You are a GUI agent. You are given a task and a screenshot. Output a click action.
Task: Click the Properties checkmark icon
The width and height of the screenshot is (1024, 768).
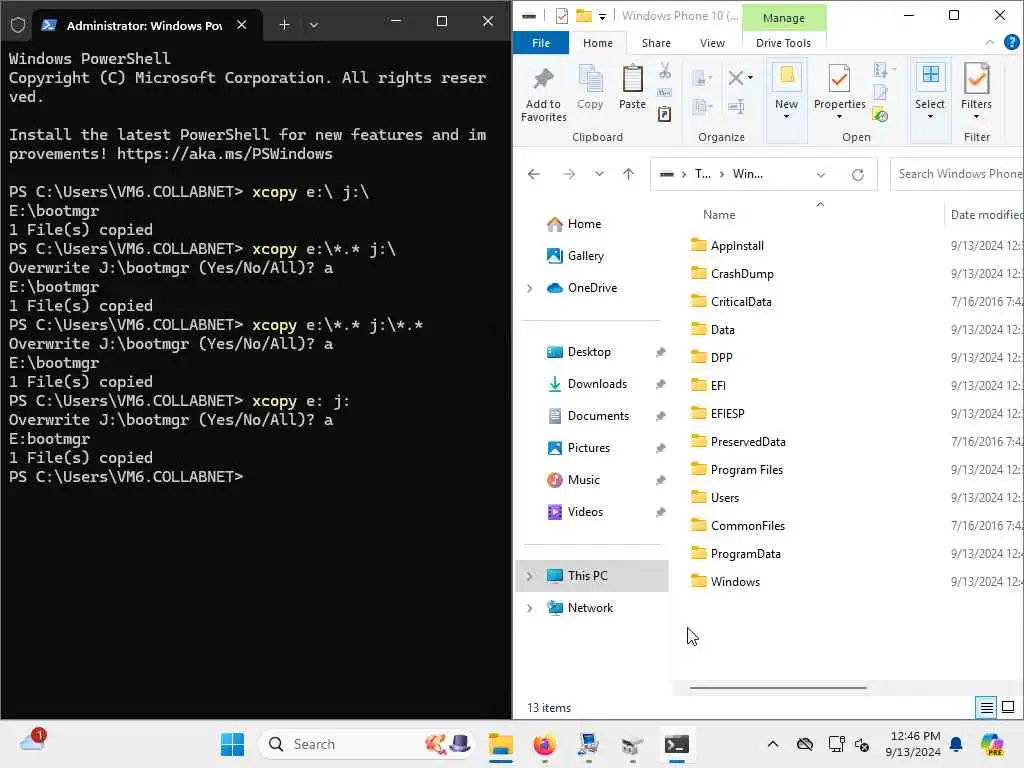coord(839,79)
